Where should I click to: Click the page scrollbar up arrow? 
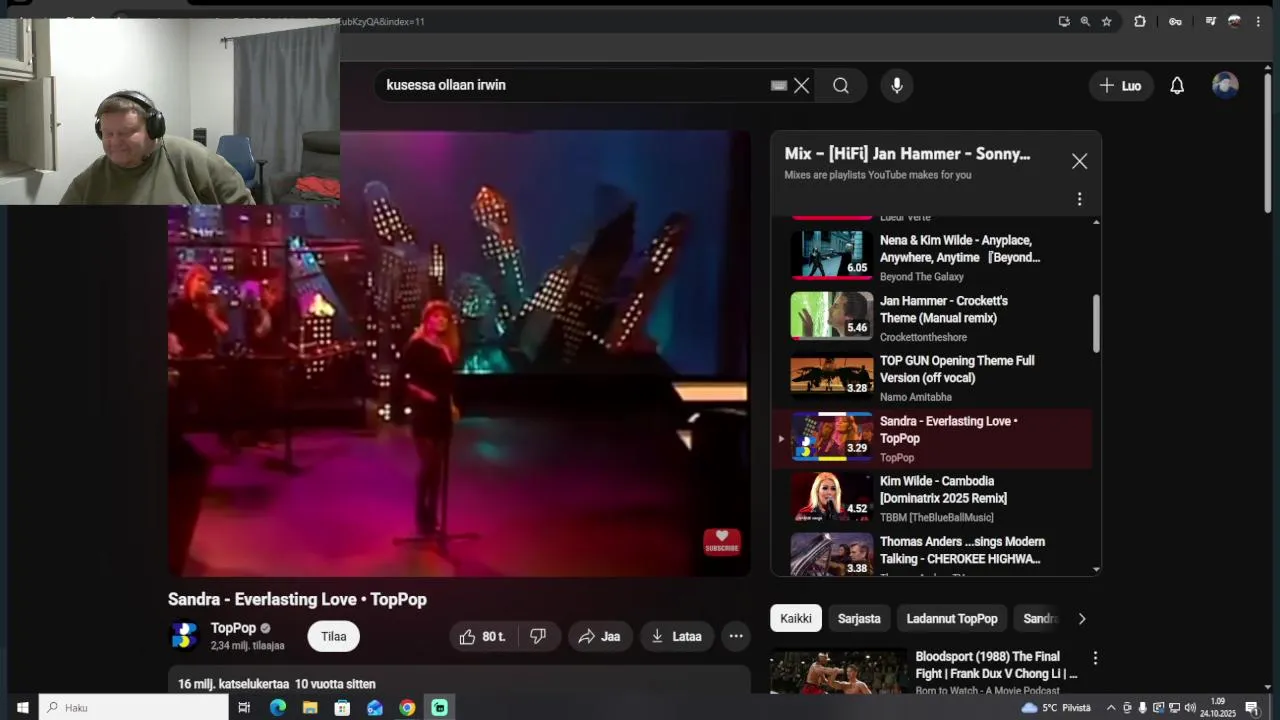[x=1268, y=68]
